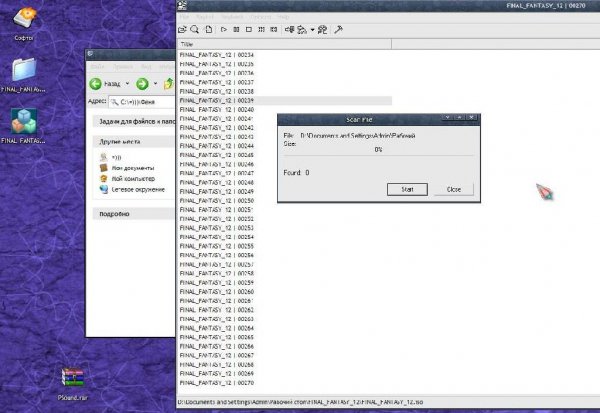Viewport: 600px width, 413px height.
Task: Open the Вид menu in Explorer
Action: click(146, 67)
